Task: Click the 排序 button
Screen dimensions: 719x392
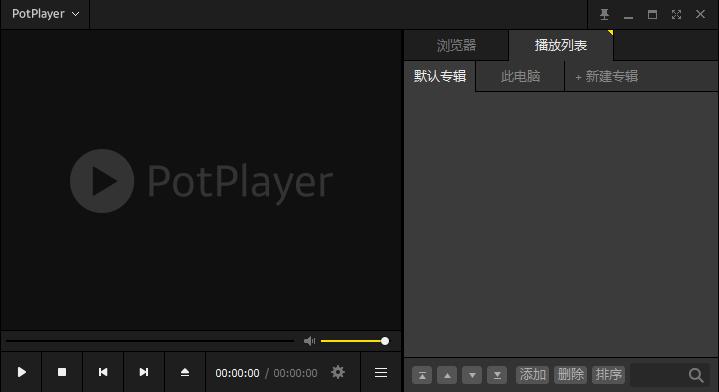Action: pyautogui.click(x=608, y=375)
